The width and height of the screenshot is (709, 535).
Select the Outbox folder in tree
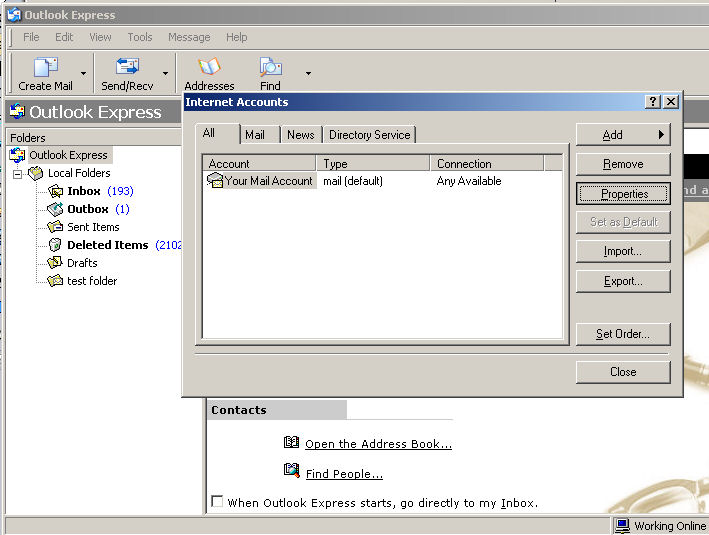coord(87,209)
